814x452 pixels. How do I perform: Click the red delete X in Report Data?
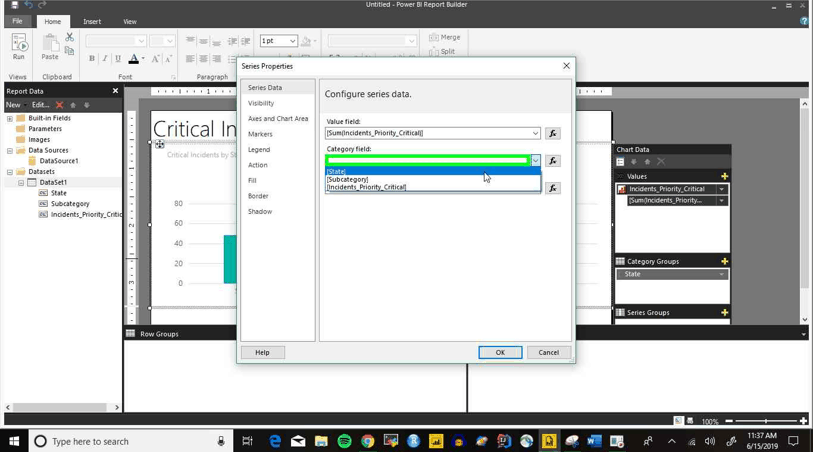[60, 105]
